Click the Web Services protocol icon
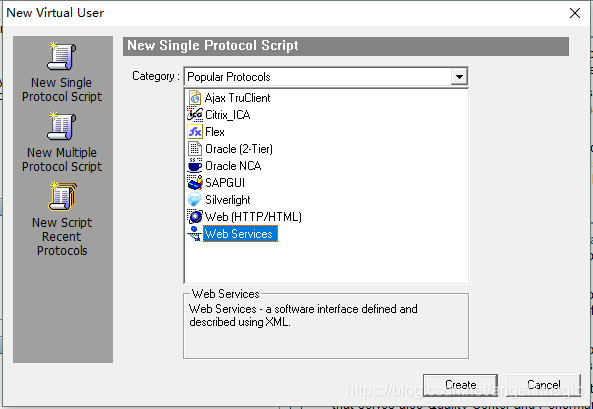The width and height of the screenshot is (593, 409). (x=195, y=234)
